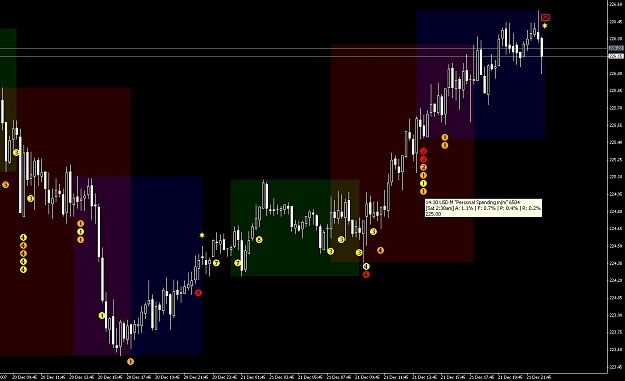625x381 pixels.
Task: Select the yellow star under the red arrow box
Action: [544, 26]
